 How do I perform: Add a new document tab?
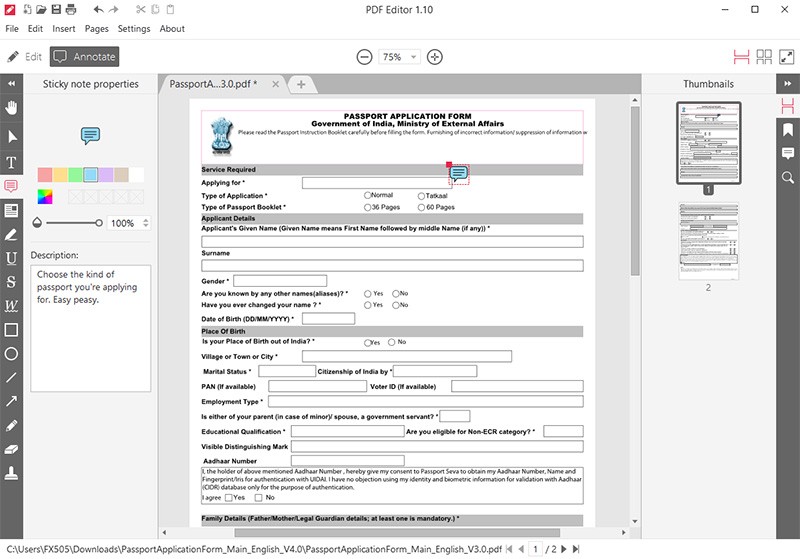coord(301,84)
